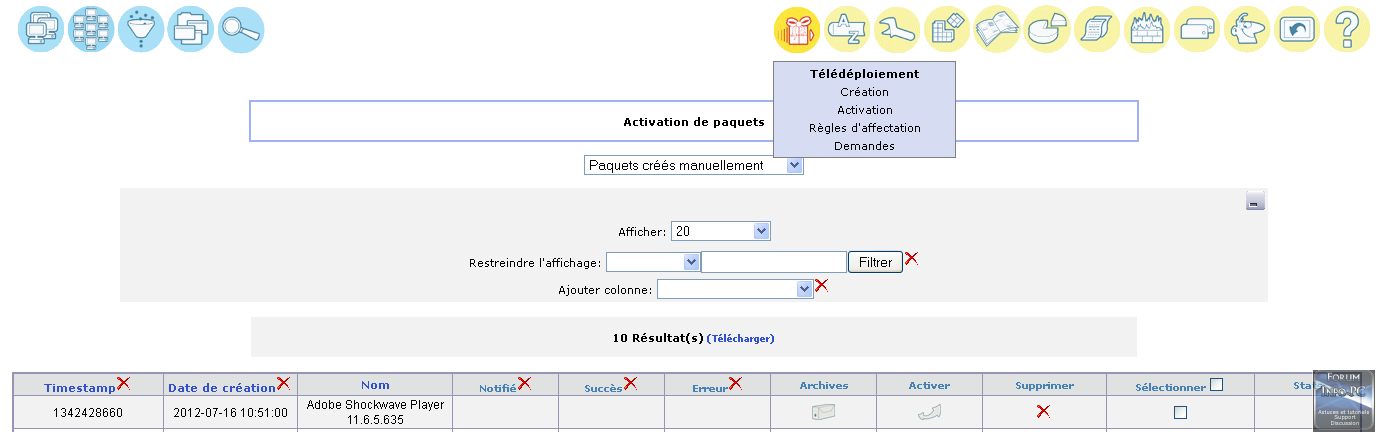Open the question mark help icon
This screenshot has width=1376, height=432.
1346,30
